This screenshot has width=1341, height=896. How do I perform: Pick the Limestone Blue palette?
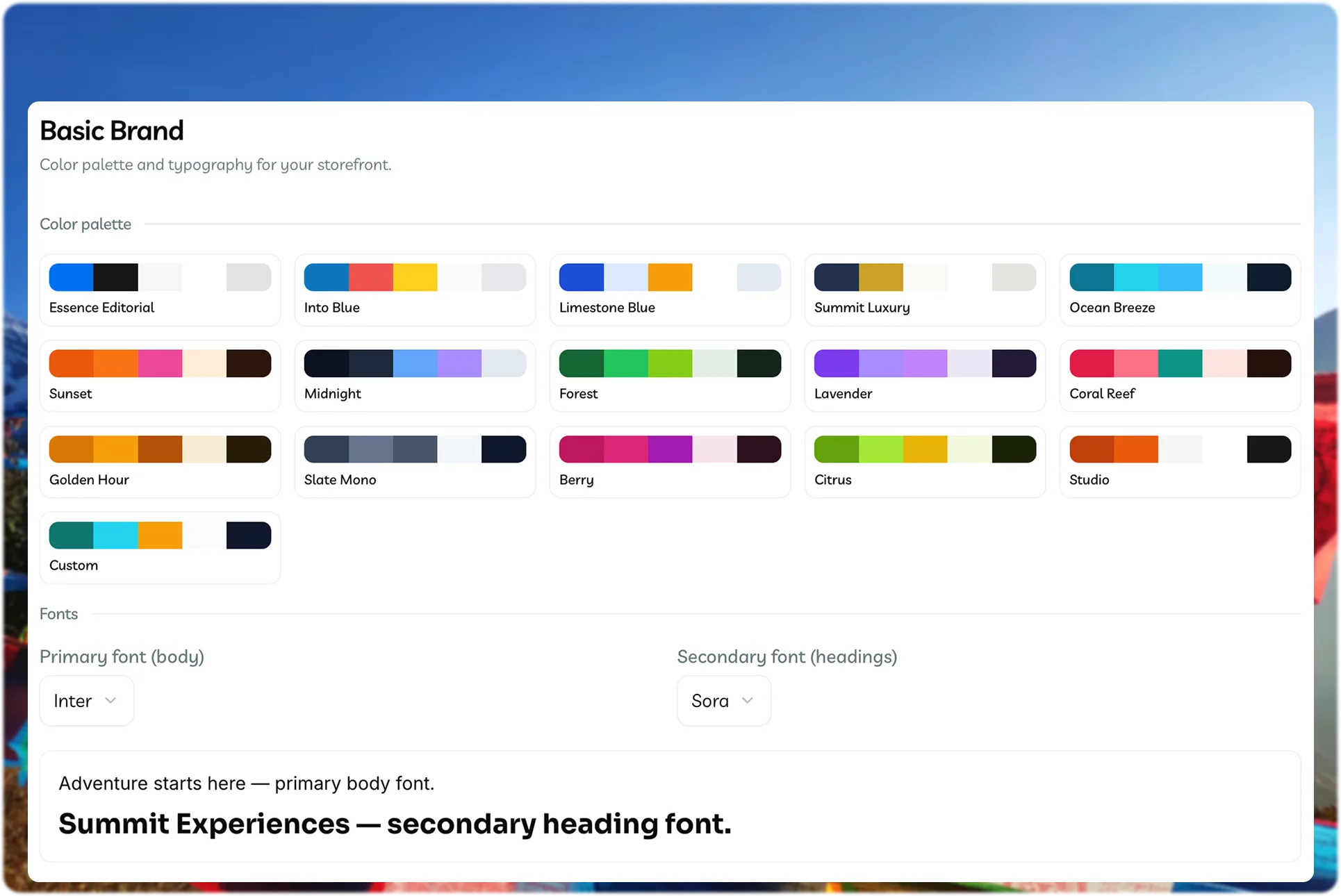pos(670,290)
